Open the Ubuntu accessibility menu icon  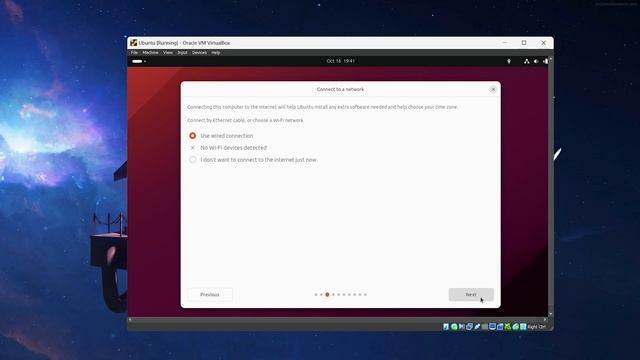click(x=509, y=61)
